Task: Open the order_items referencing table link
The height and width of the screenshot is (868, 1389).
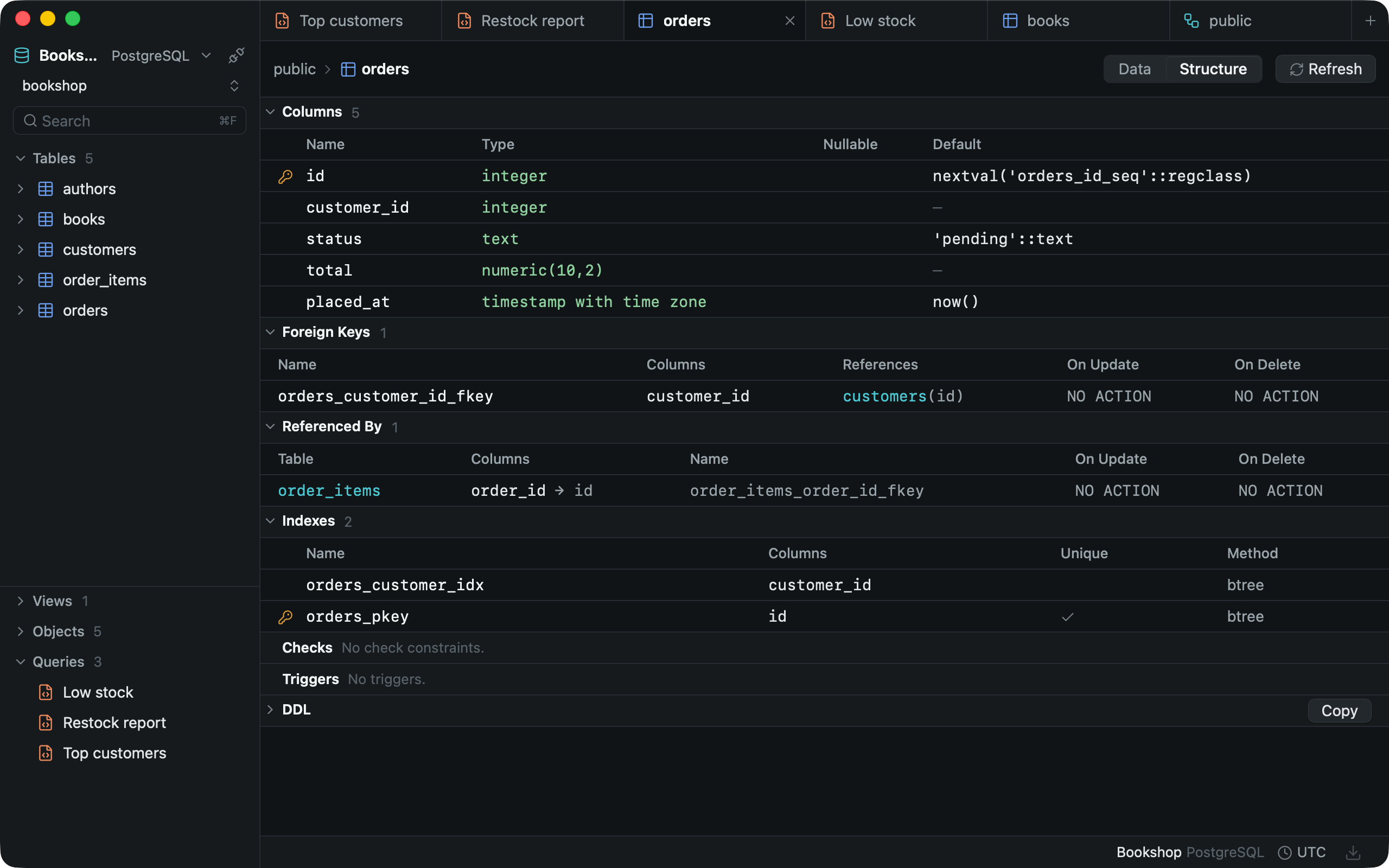Action: coord(329,491)
